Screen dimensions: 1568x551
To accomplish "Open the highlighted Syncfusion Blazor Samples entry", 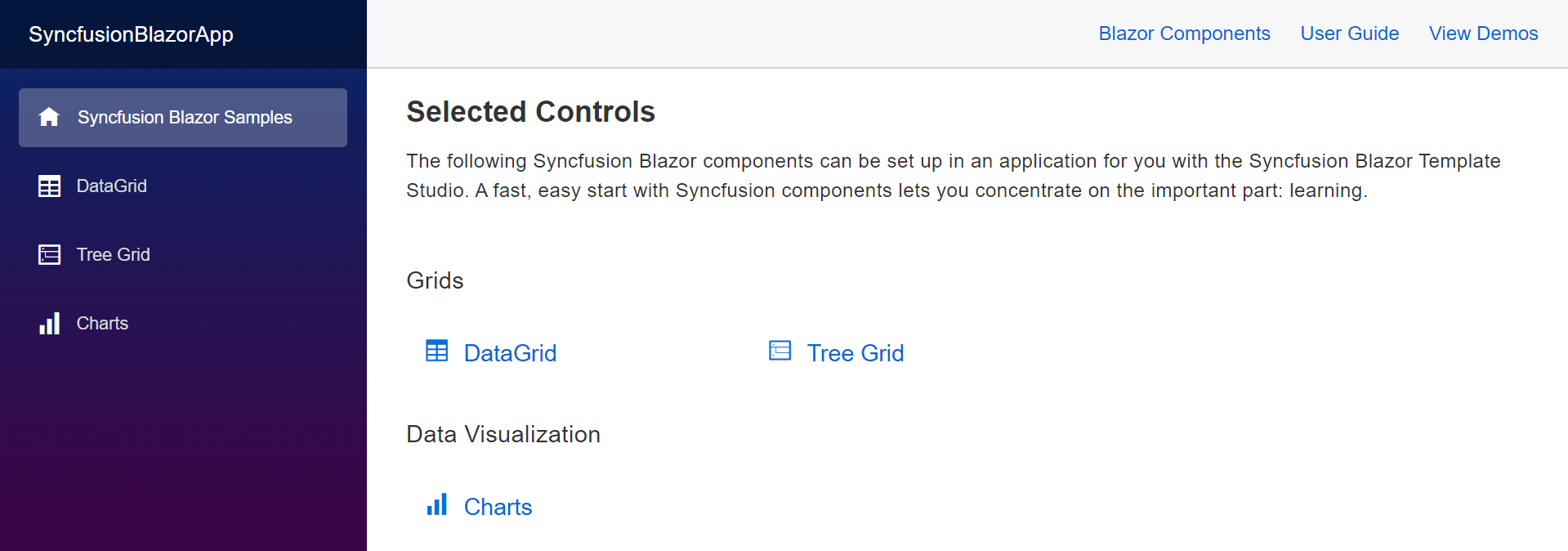I will click(x=184, y=117).
